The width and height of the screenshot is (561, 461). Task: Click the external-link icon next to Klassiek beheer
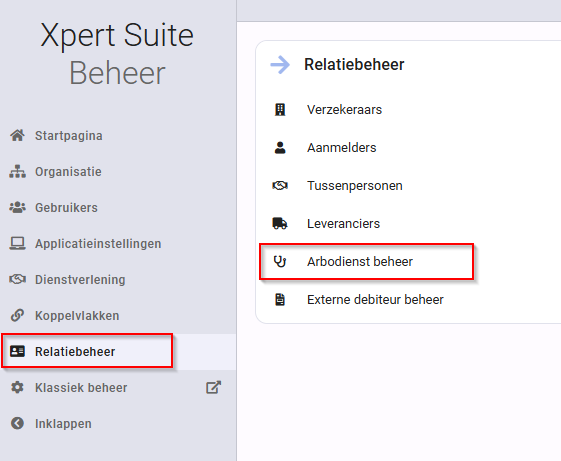click(214, 387)
